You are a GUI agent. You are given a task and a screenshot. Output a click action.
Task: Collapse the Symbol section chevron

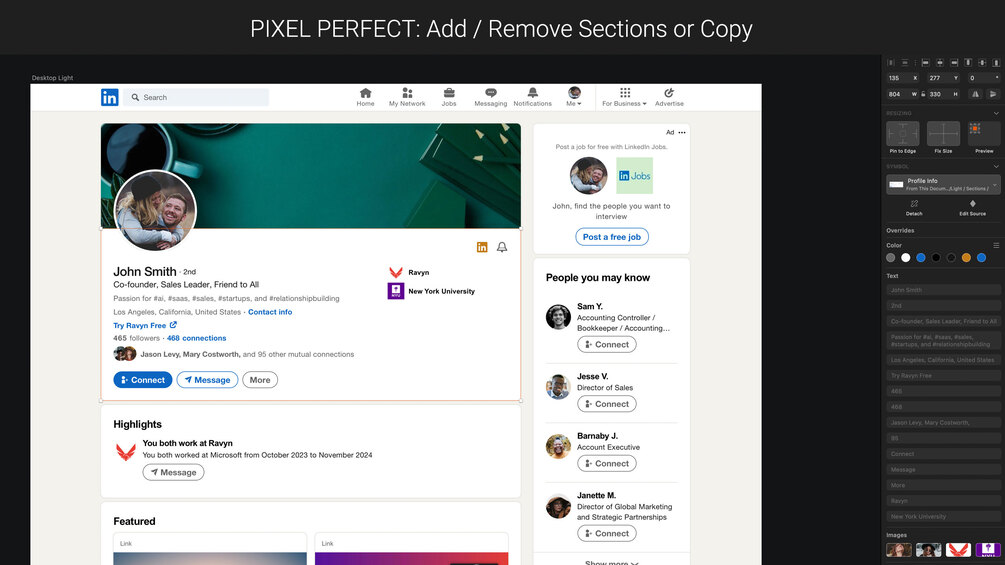click(996, 167)
